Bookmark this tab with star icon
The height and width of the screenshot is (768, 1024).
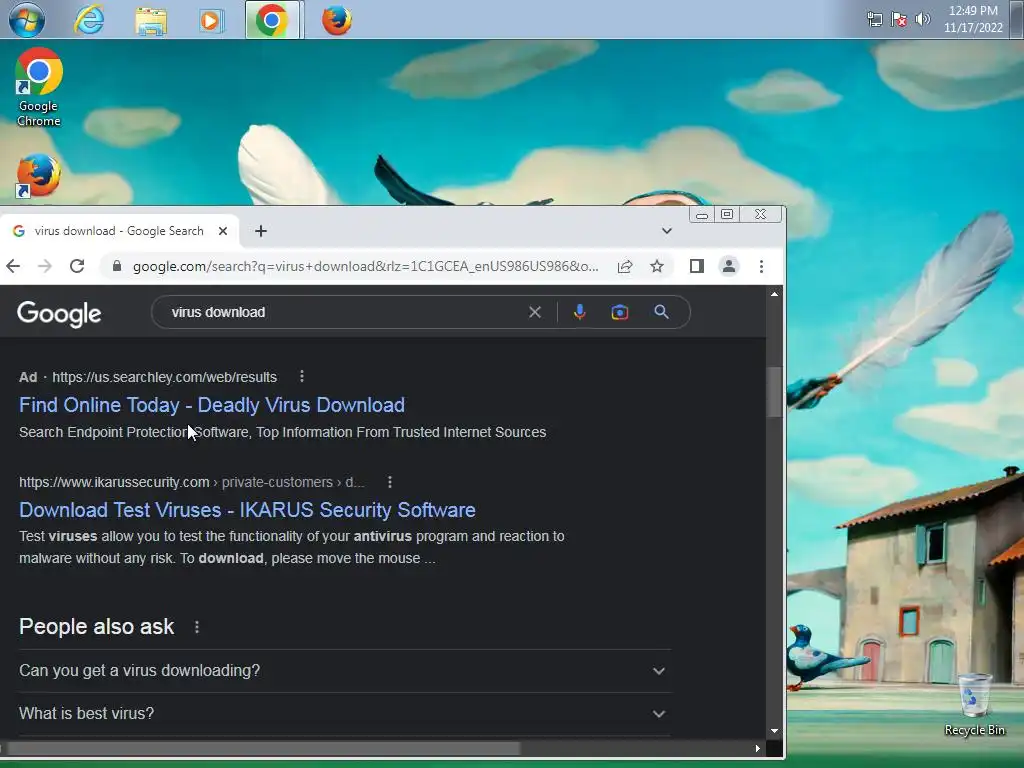pos(657,266)
